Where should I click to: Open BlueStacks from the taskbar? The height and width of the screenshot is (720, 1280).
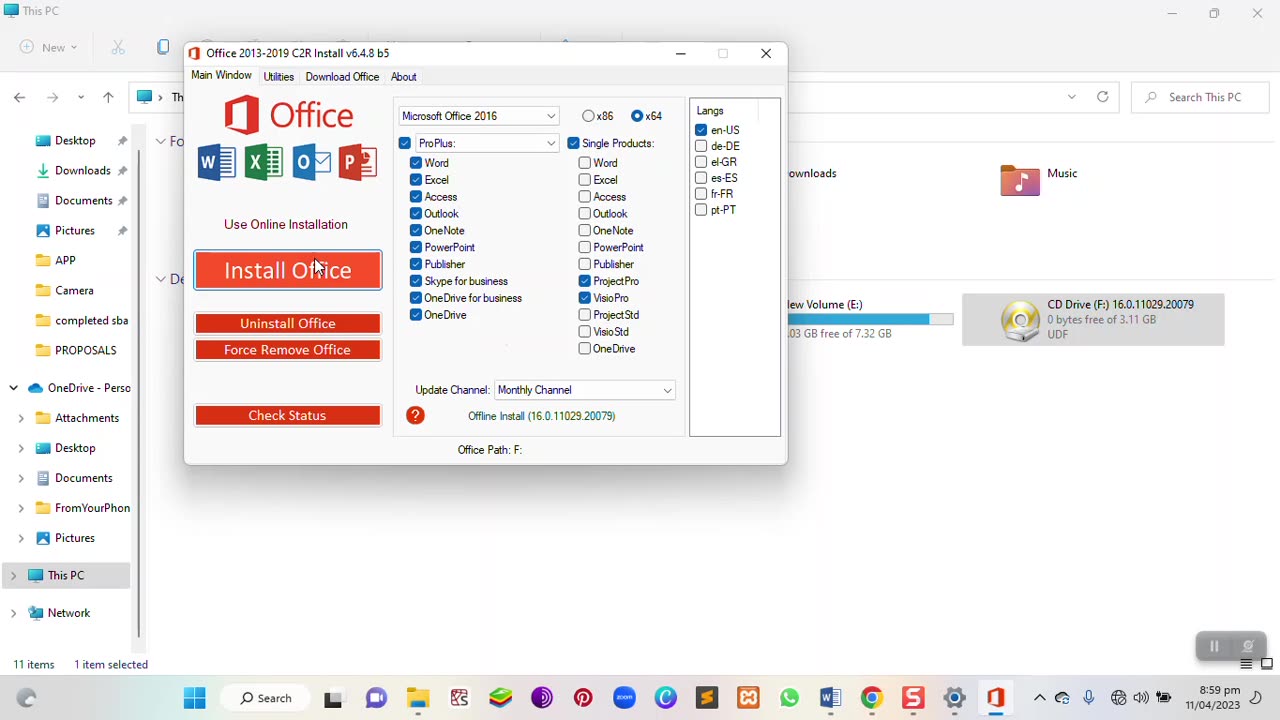click(x=500, y=698)
